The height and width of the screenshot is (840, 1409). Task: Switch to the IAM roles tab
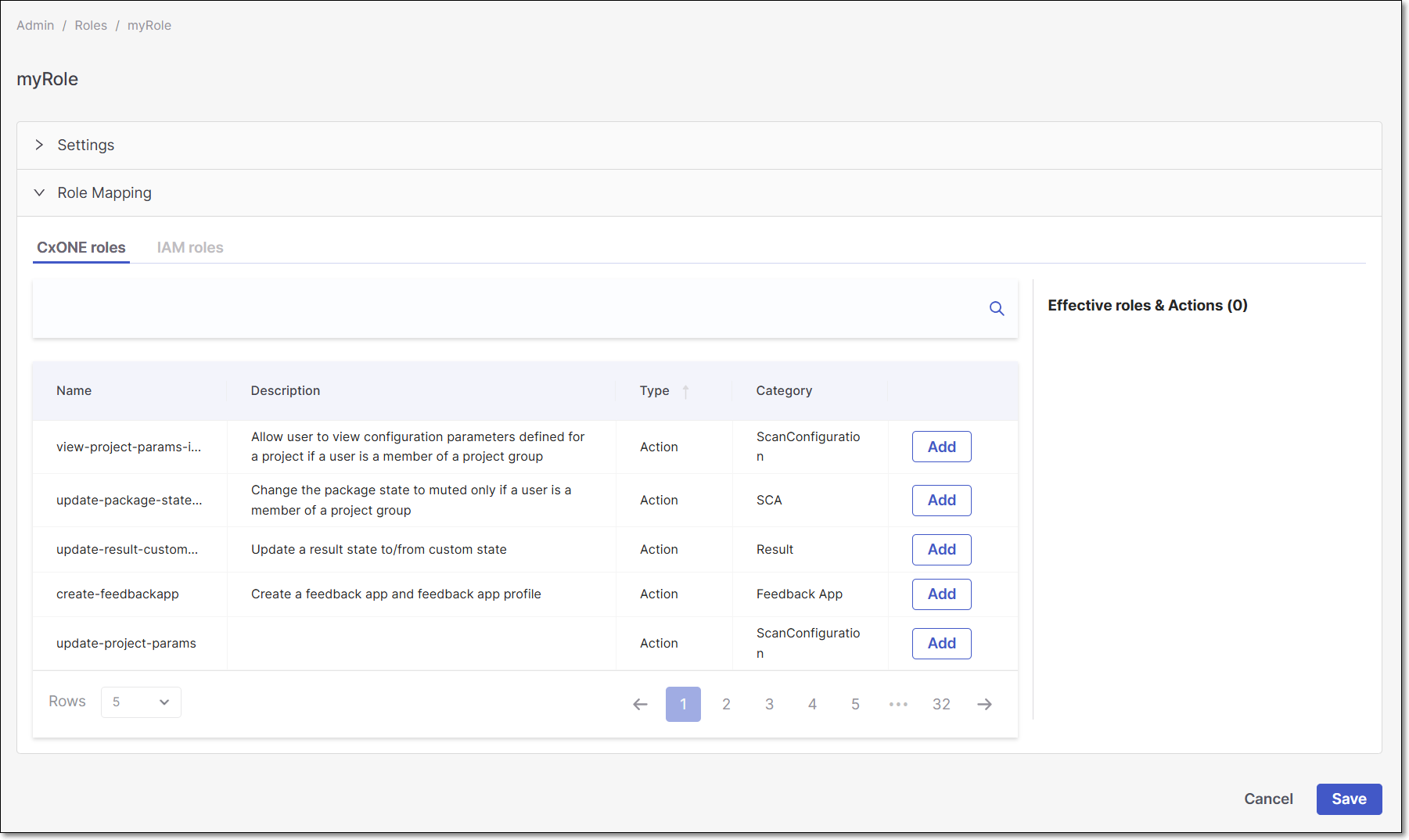click(x=190, y=248)
